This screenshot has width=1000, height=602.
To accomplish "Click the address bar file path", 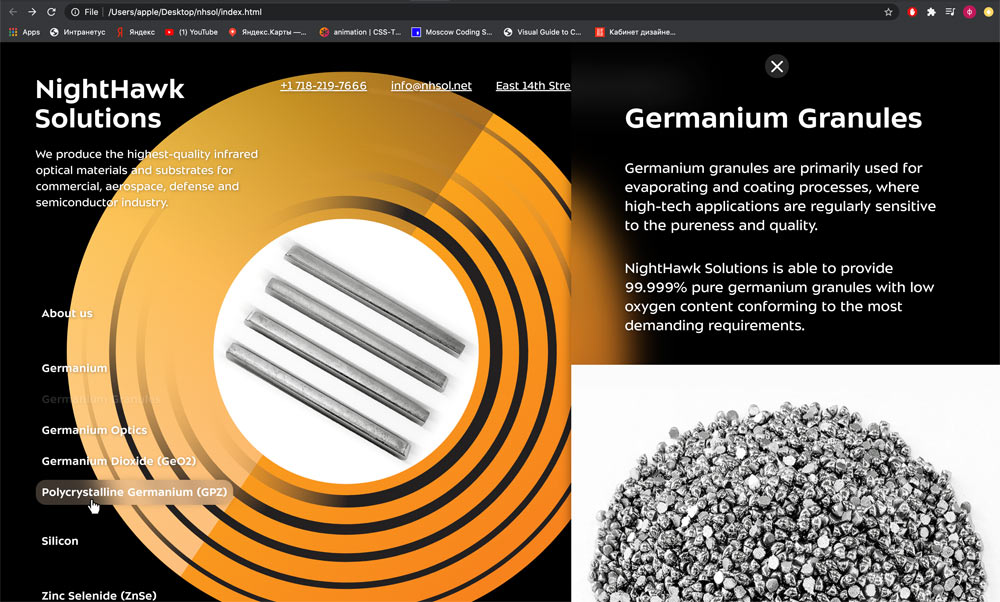I will point(185,12).
